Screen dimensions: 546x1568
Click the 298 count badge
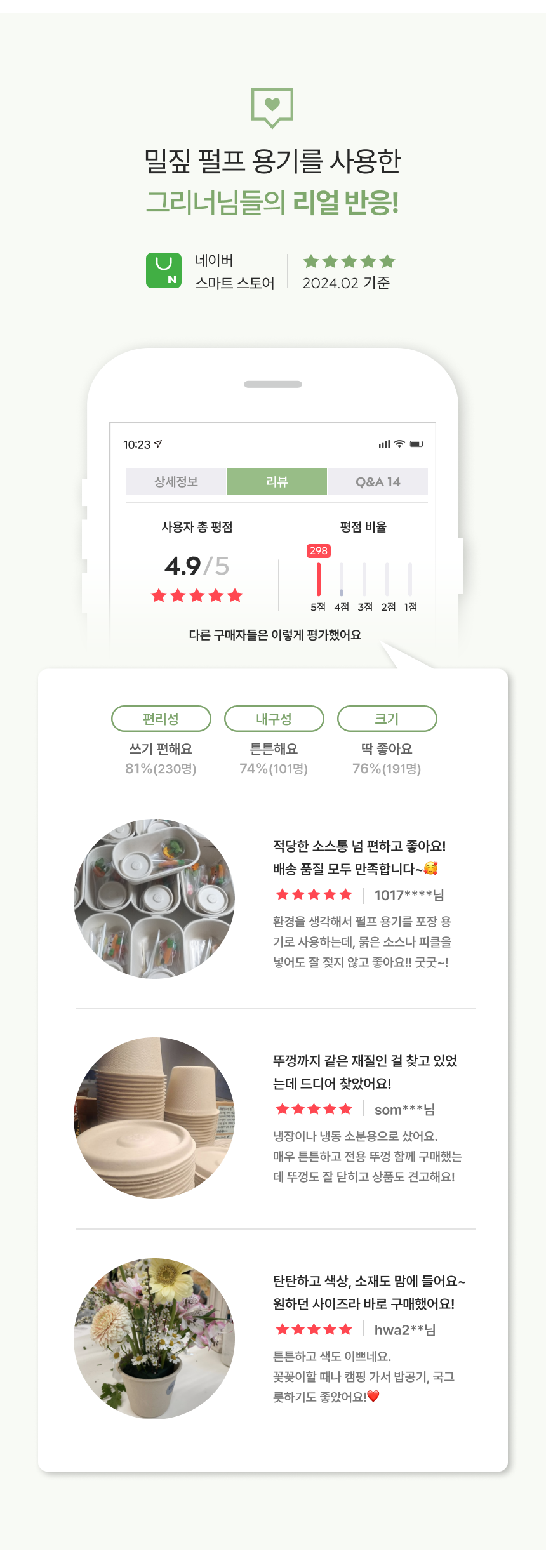click(x=319, y=551)
